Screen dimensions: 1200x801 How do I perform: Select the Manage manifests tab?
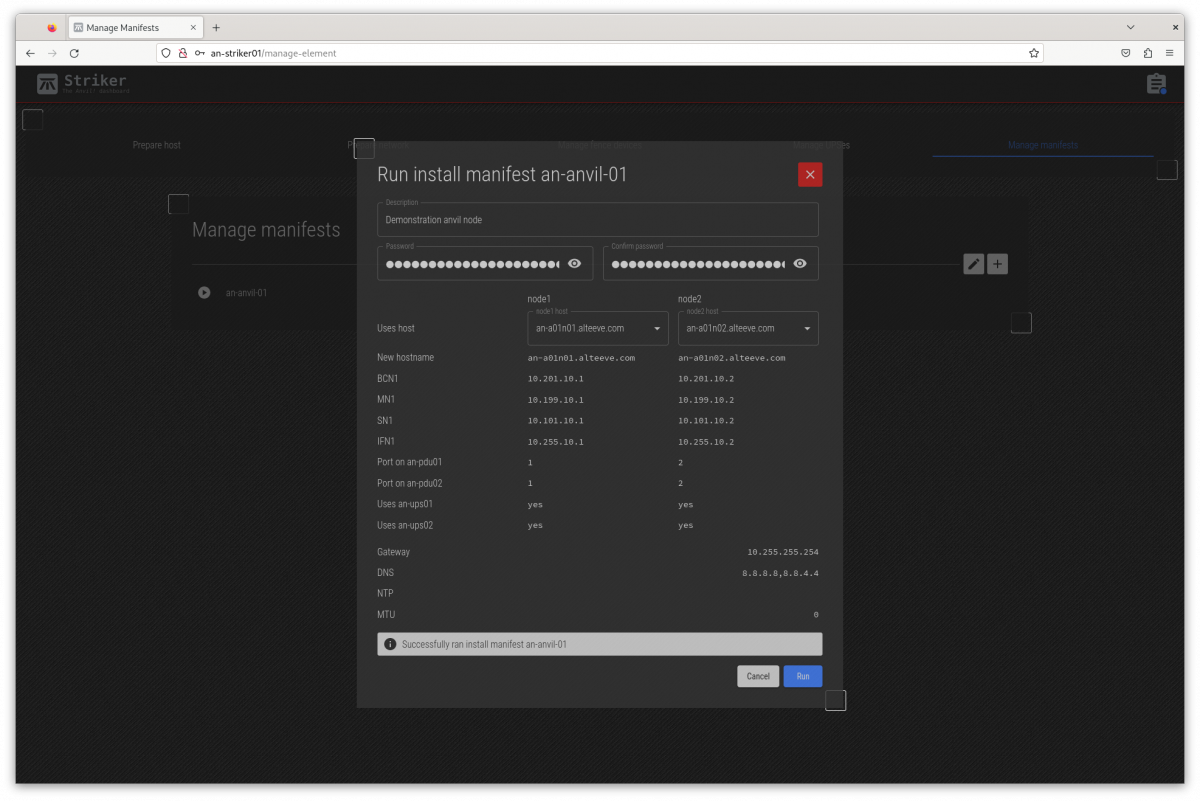1042,145
